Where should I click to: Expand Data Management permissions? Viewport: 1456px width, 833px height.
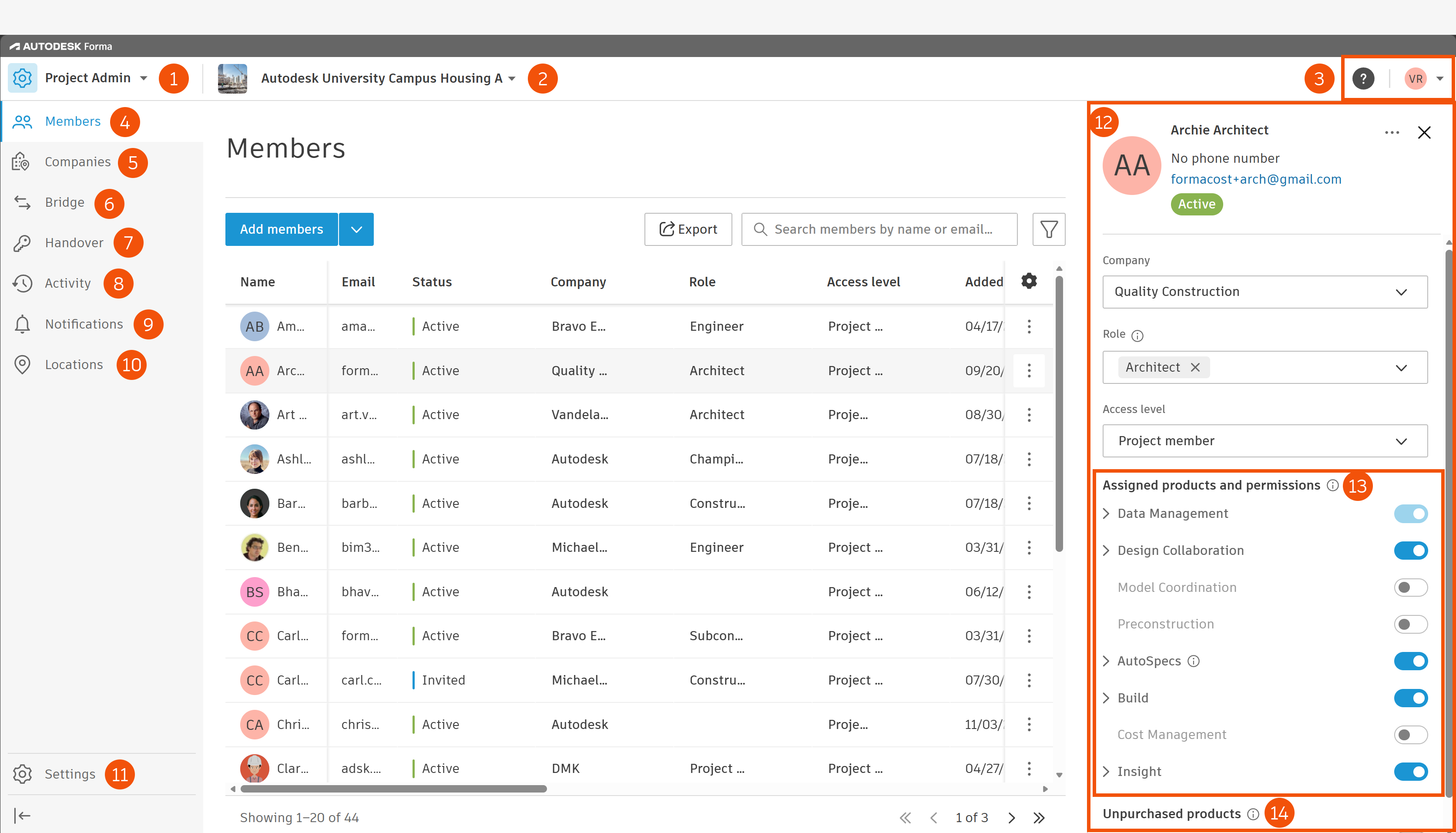[x=1106, y=514]
